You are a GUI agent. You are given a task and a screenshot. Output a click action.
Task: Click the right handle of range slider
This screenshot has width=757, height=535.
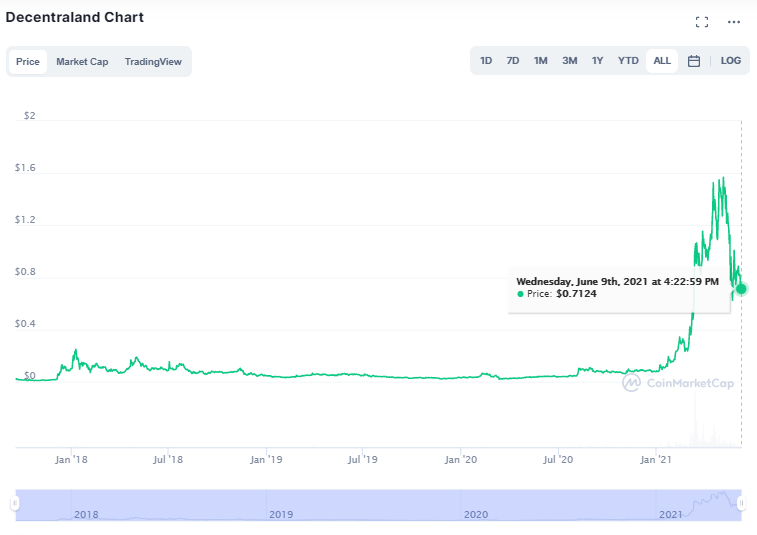(741, 504)
